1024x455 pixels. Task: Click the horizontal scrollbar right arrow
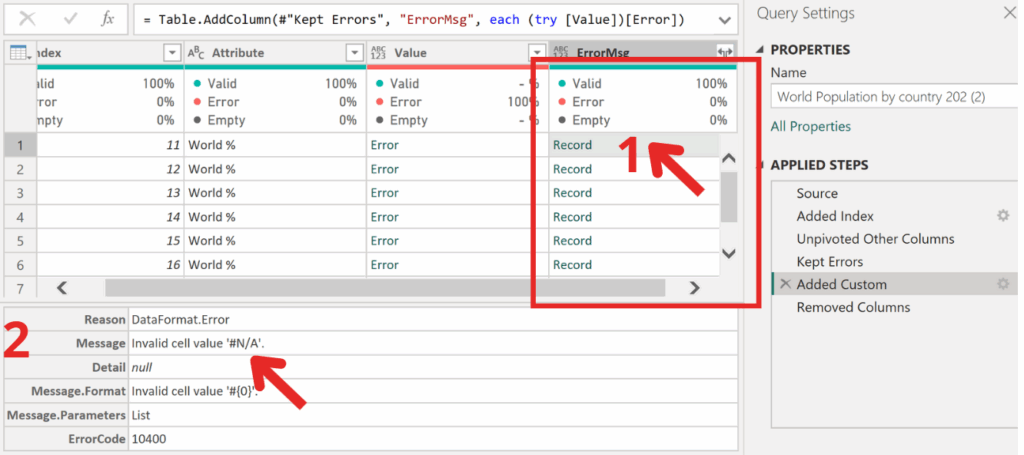tap(695, 288)
